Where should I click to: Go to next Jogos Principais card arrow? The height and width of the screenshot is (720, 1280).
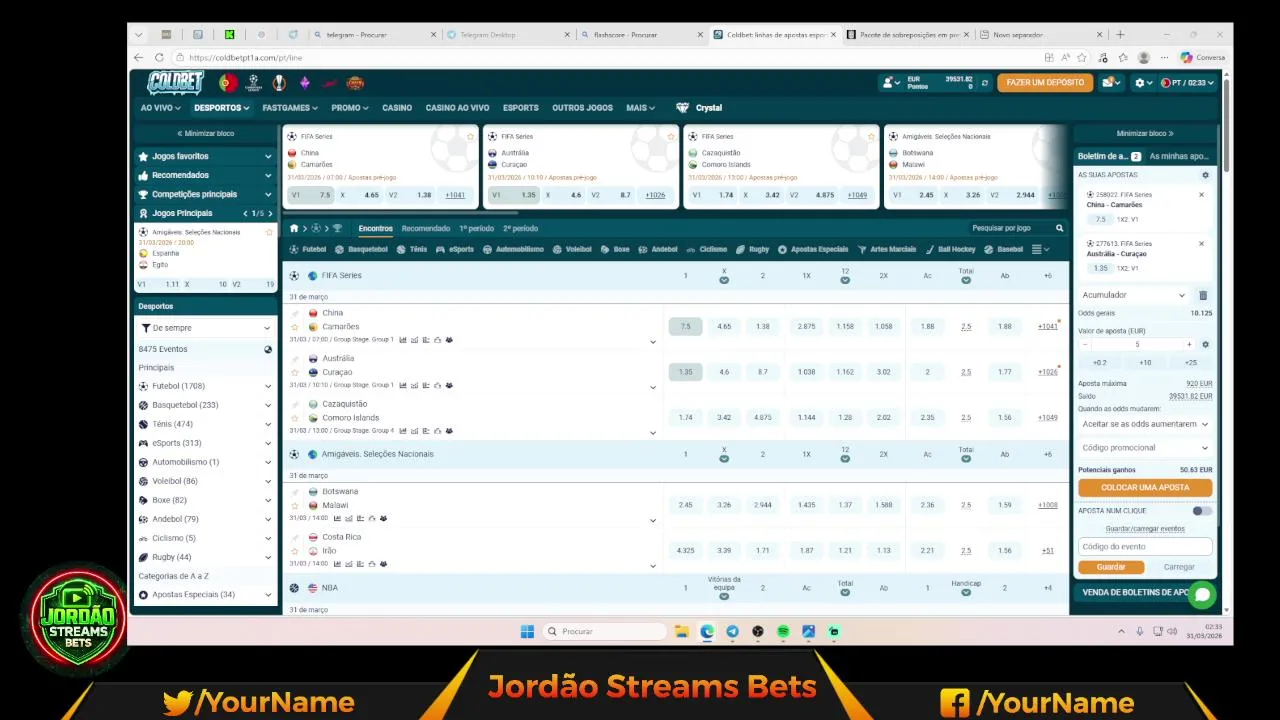(x=270, y=213)
